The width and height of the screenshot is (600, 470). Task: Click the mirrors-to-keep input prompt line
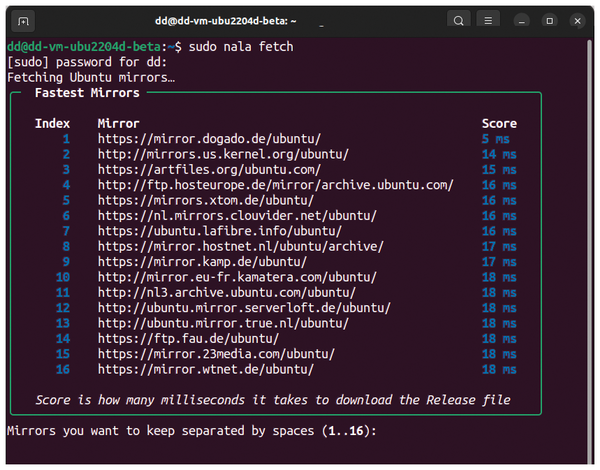tap(192, 431)
